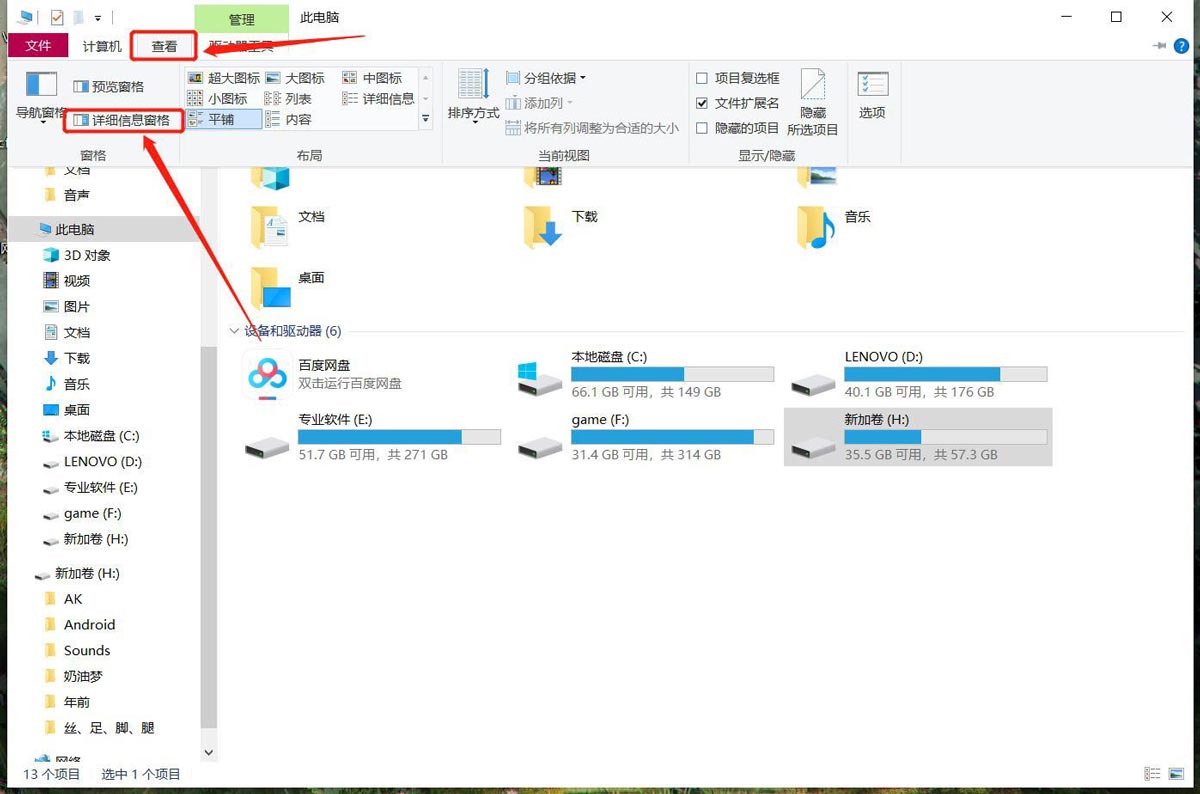
Task: Click 隐藏所选项目 in the ribbon
Action: click(x=813, y=103)
